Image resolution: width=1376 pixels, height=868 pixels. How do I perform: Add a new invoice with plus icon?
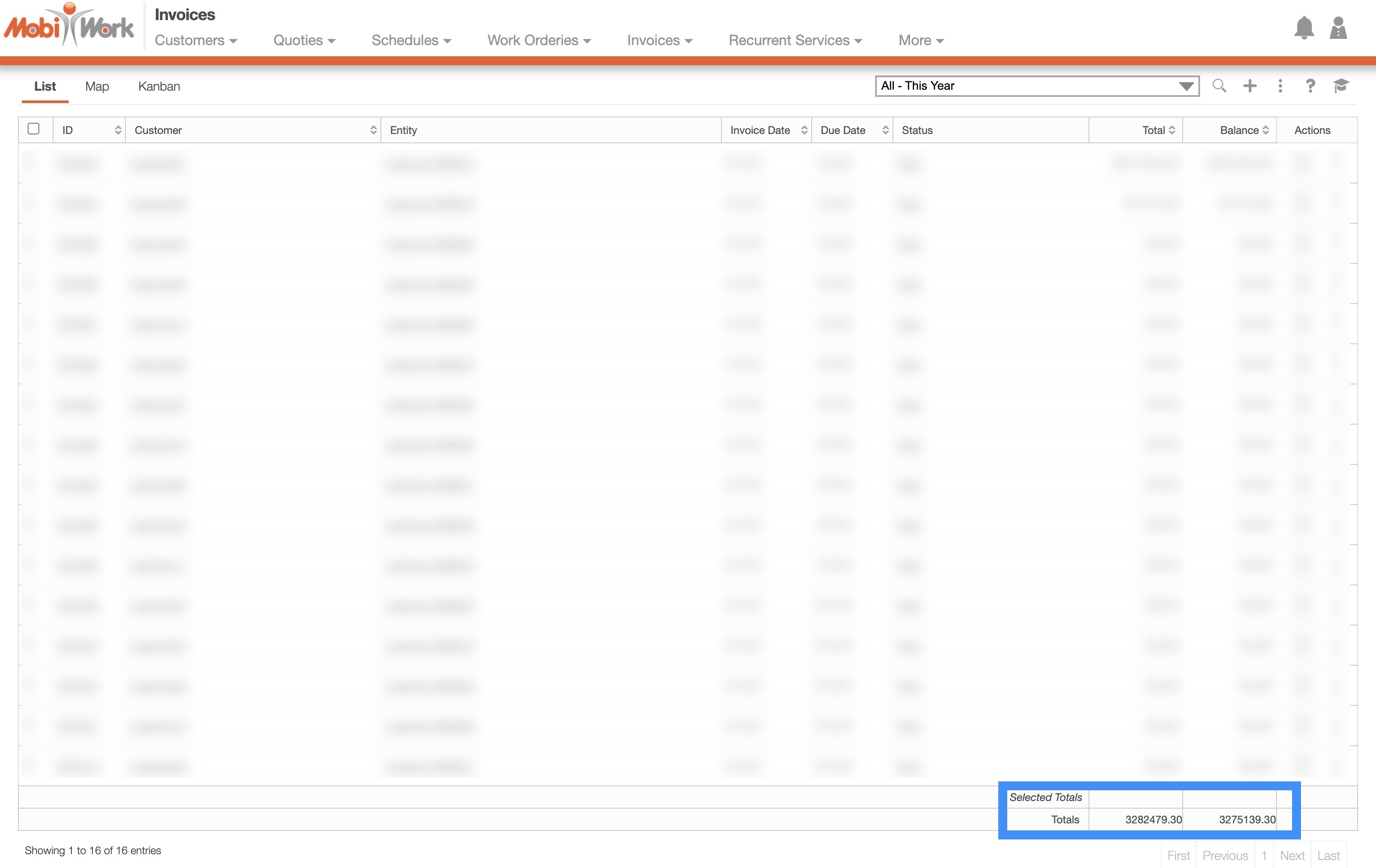(x=1250, y=86)
